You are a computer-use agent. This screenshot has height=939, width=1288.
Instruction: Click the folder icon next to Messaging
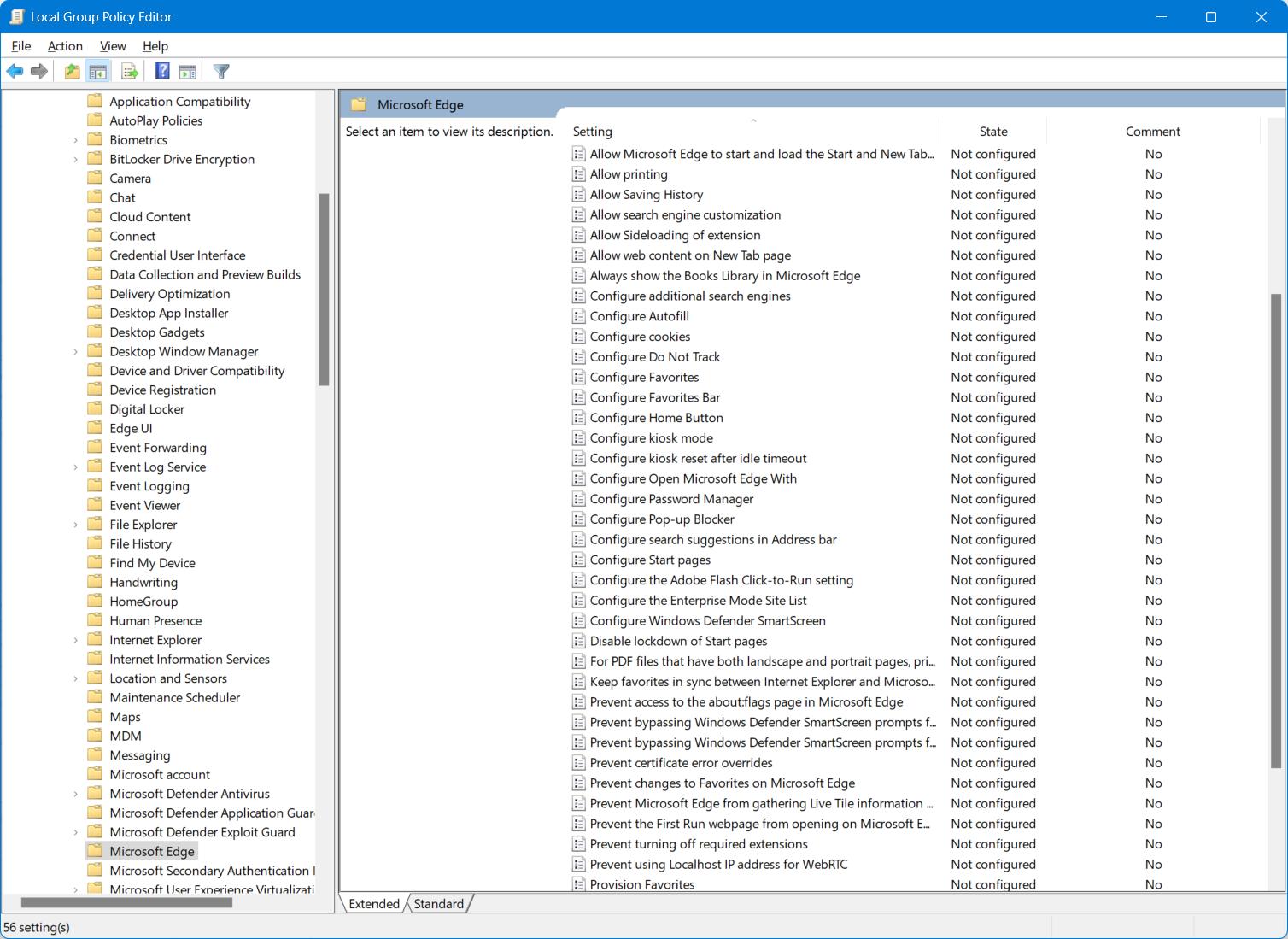click(x=95, y=755)
